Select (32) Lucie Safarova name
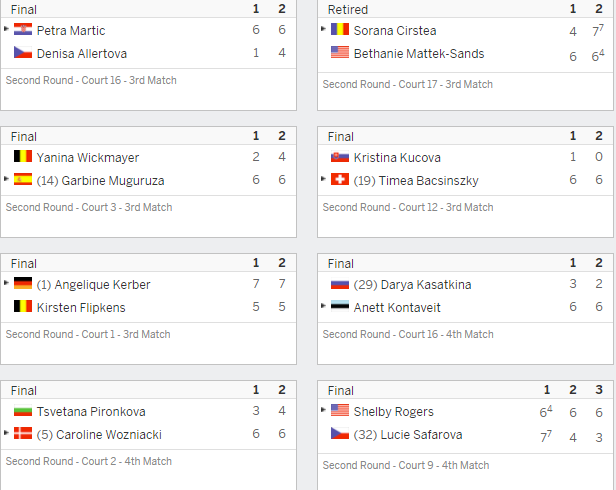Image resolution: width=616 pixels, height=490 pixels. 408,435
